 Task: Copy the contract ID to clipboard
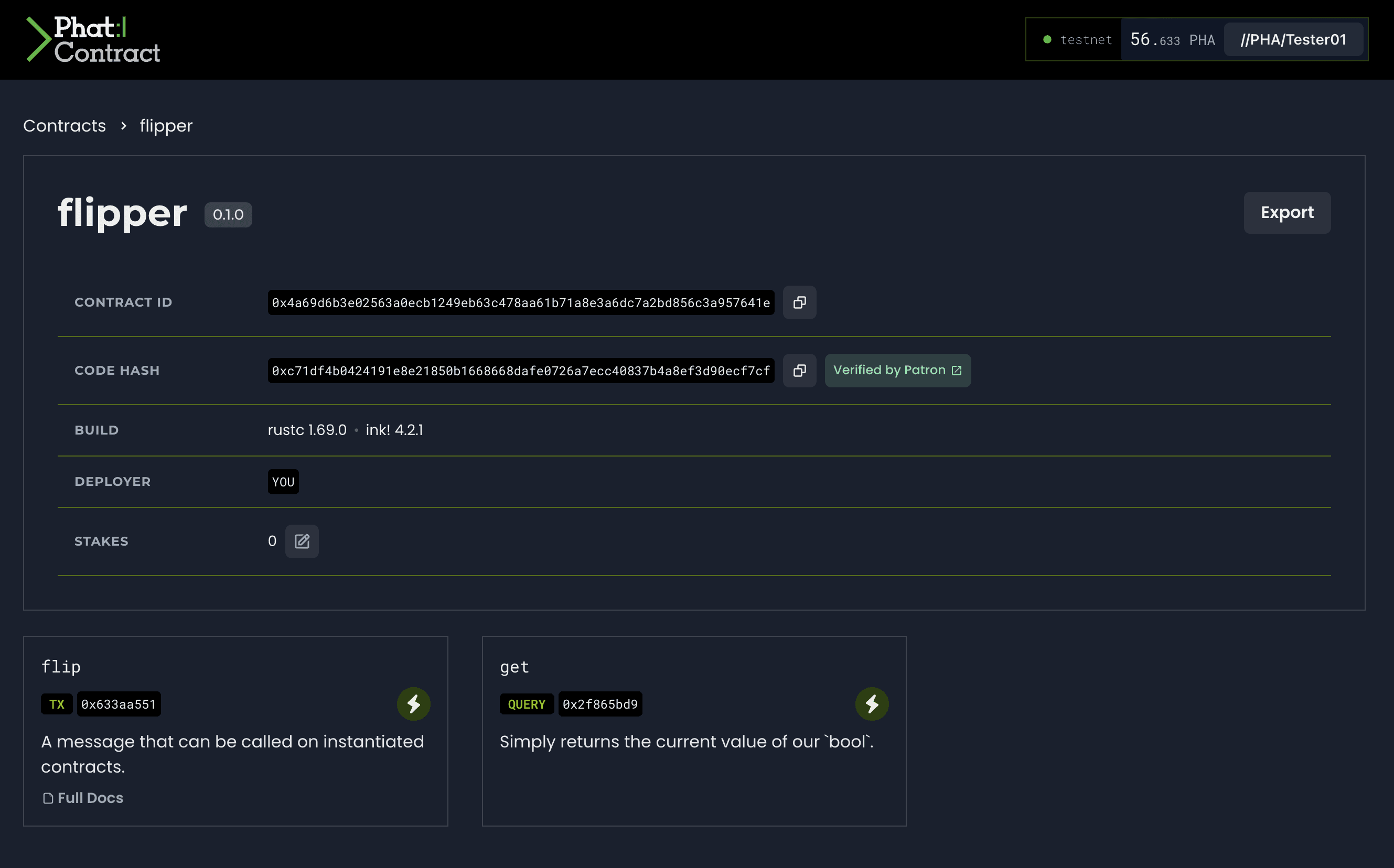tap(799, 302)
